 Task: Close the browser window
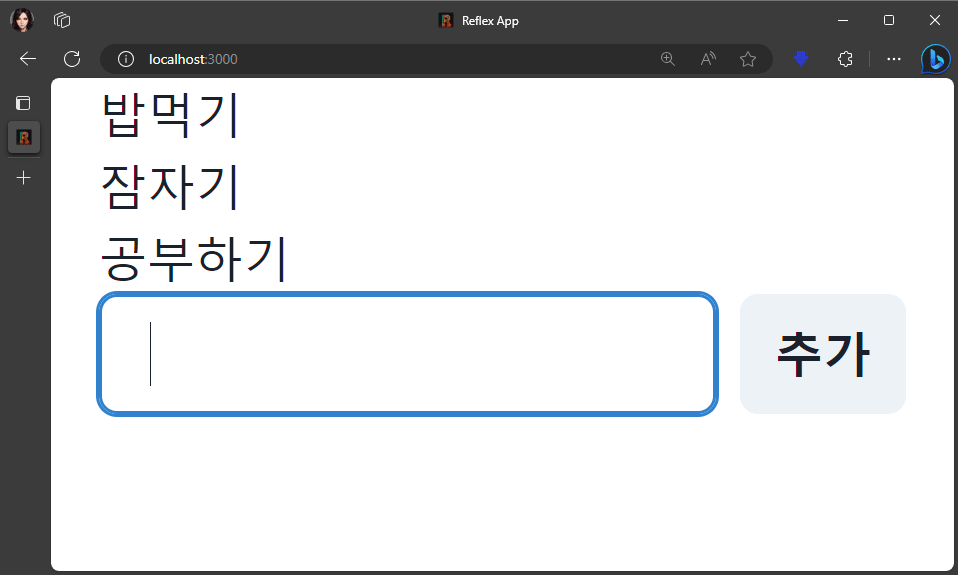(935, 20)
